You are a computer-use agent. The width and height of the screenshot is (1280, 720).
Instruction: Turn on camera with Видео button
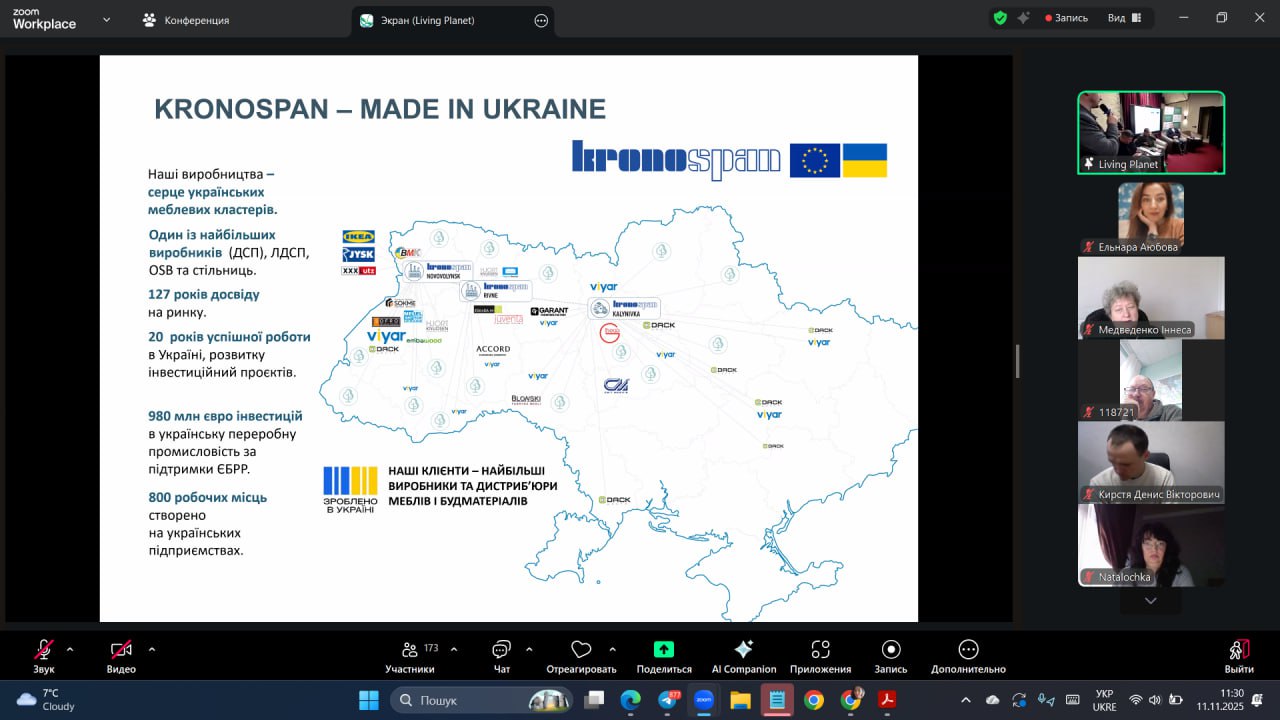(121, 656)
